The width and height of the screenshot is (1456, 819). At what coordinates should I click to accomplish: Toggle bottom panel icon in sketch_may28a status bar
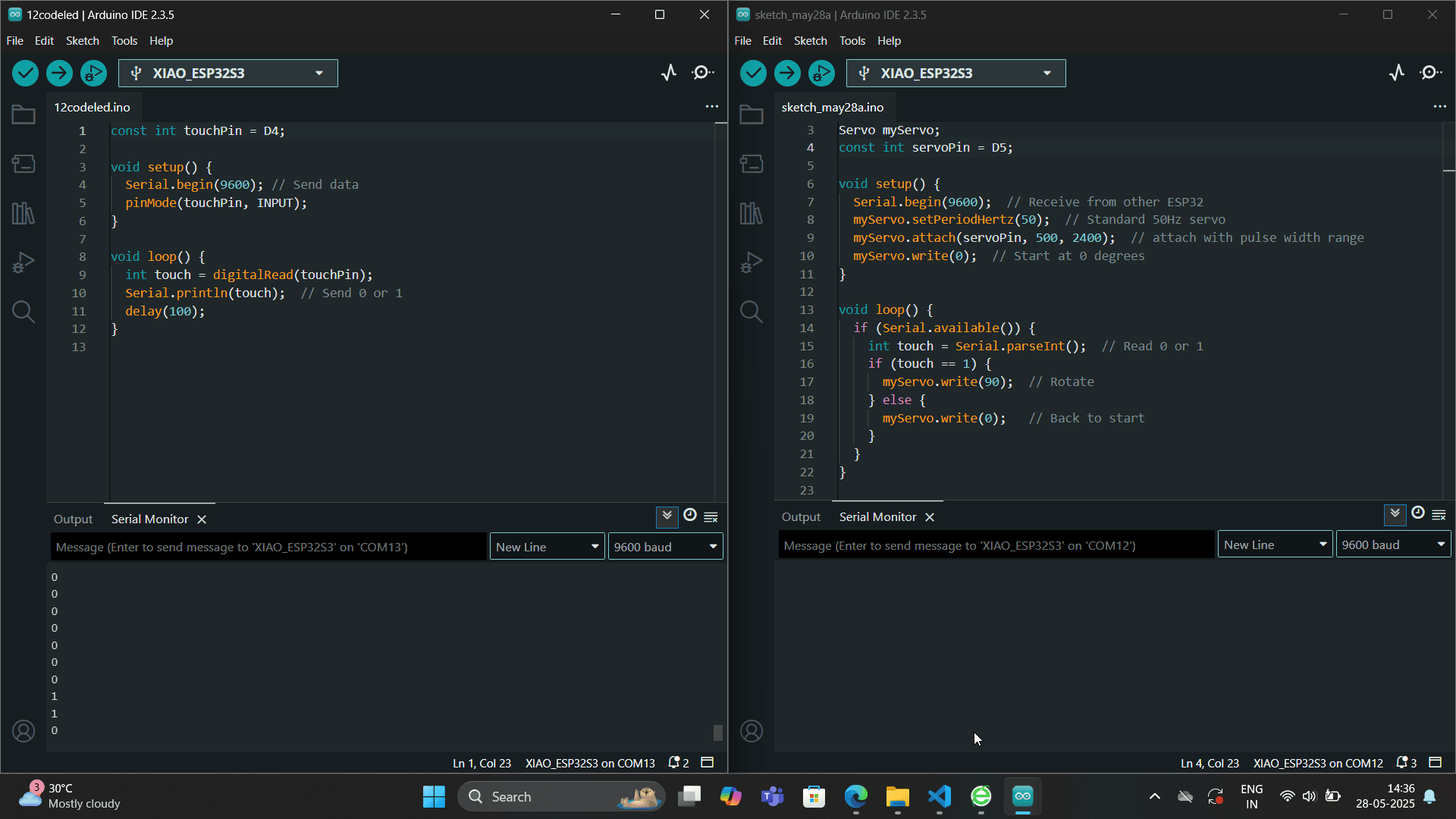tap(1436, 763)
